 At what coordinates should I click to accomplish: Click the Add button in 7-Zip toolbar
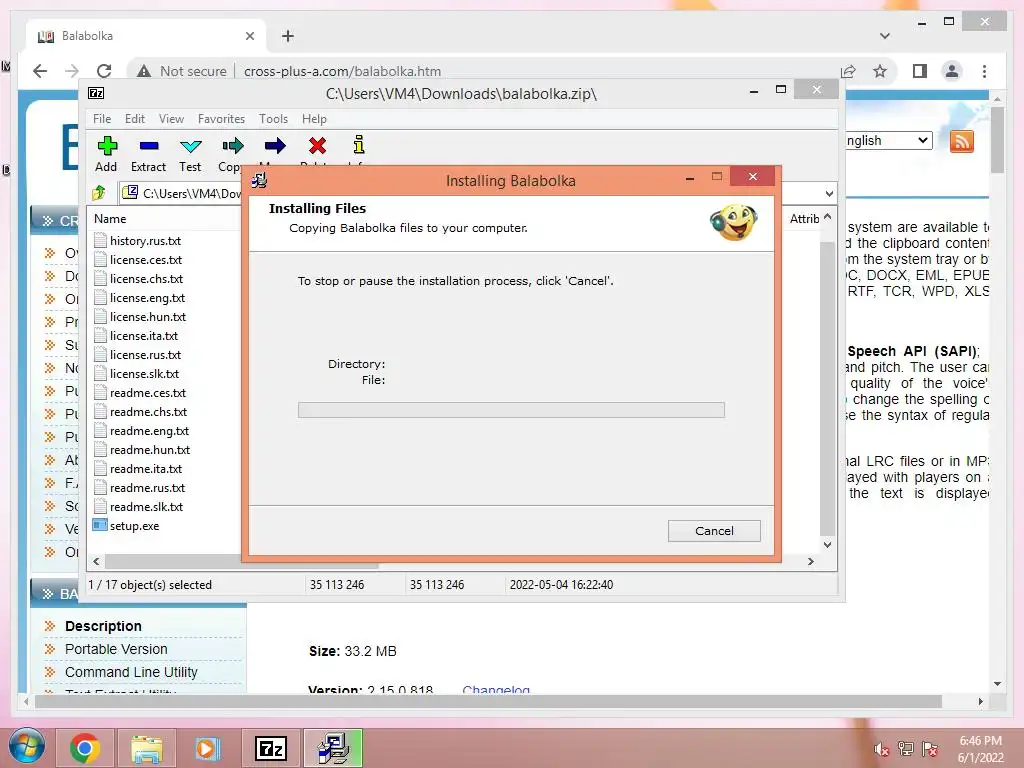tap(106, 154)
